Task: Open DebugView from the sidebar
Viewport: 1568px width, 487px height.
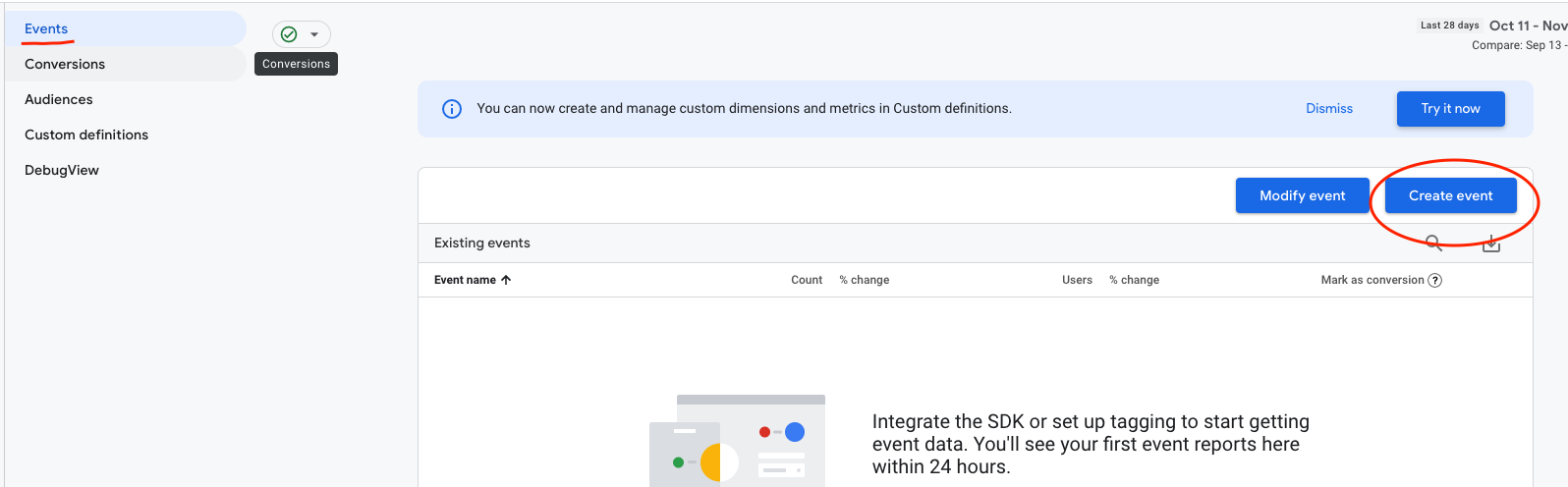Action: [62, 170]
